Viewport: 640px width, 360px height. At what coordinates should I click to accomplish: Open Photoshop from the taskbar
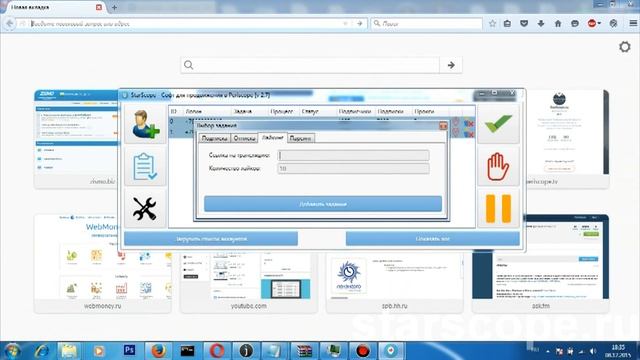[129, 350]
